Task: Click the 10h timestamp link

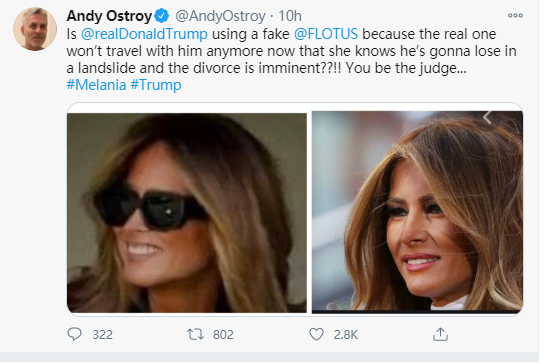Action: (290, 16)
